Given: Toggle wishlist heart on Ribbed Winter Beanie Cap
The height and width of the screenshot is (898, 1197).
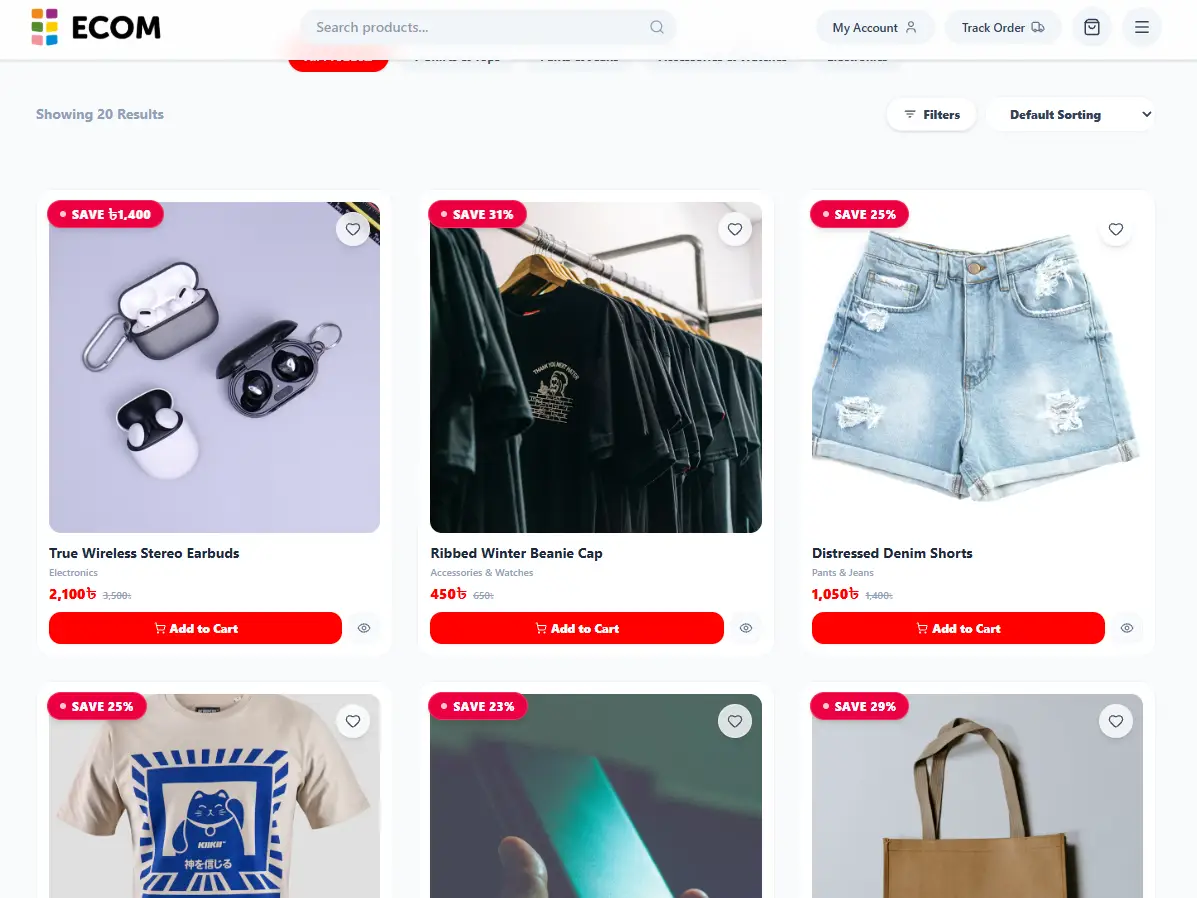Looking at the screenshot, I should (x=734, y=229).
